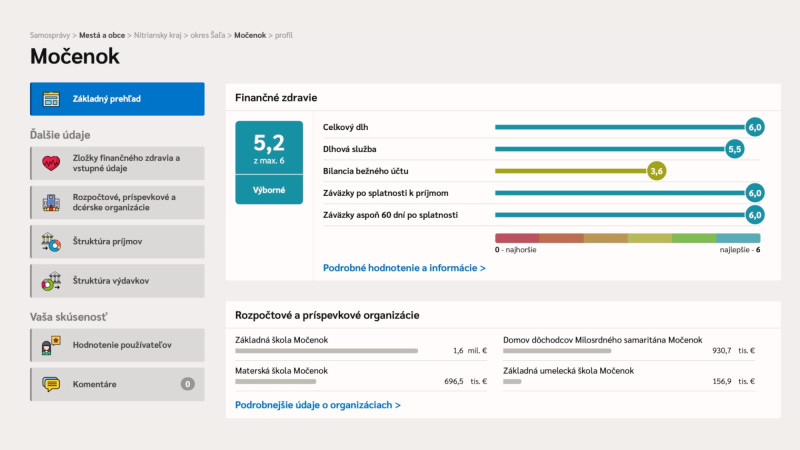Viewport: 800px width, 450px height.
Task: Click the comments count badge showing 0
Action: pyautogui.click(x=187, y=384)
